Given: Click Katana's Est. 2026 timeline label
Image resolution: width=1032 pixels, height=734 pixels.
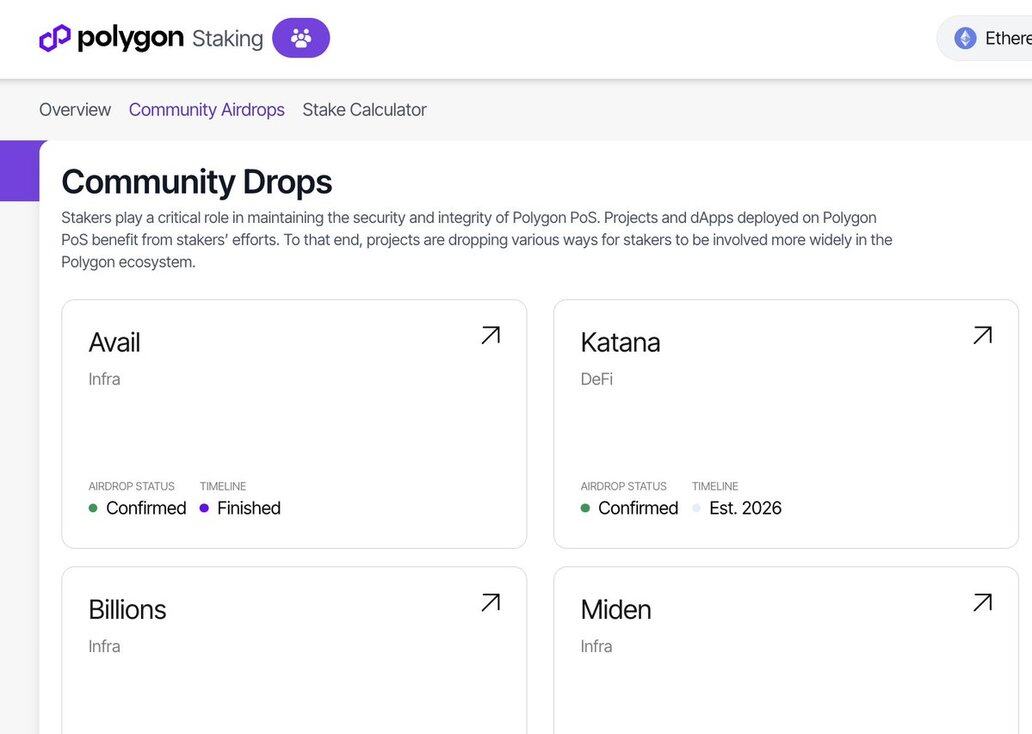Looking at the screenshot, I should coord(745,508).
